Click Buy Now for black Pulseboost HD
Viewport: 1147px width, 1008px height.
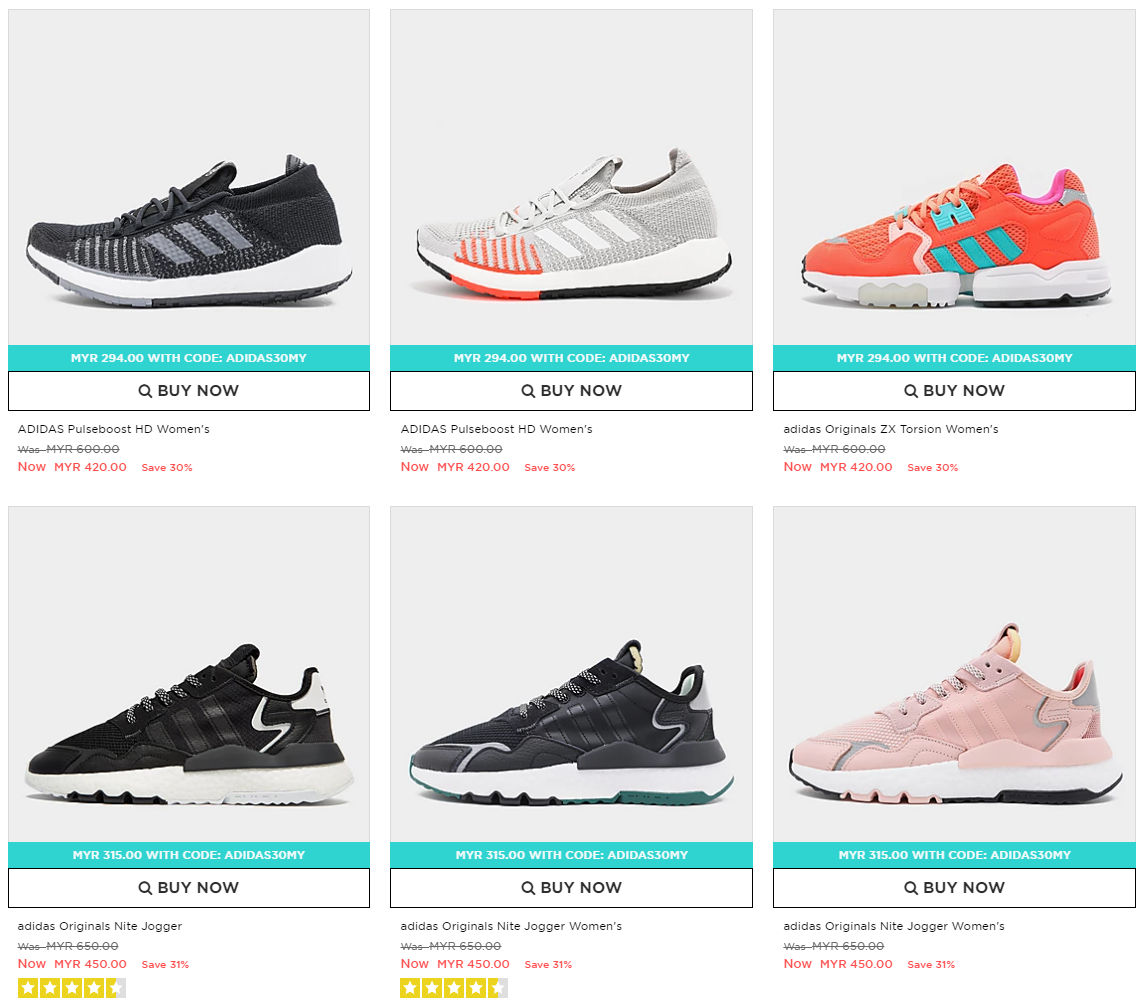coord(189,391)
